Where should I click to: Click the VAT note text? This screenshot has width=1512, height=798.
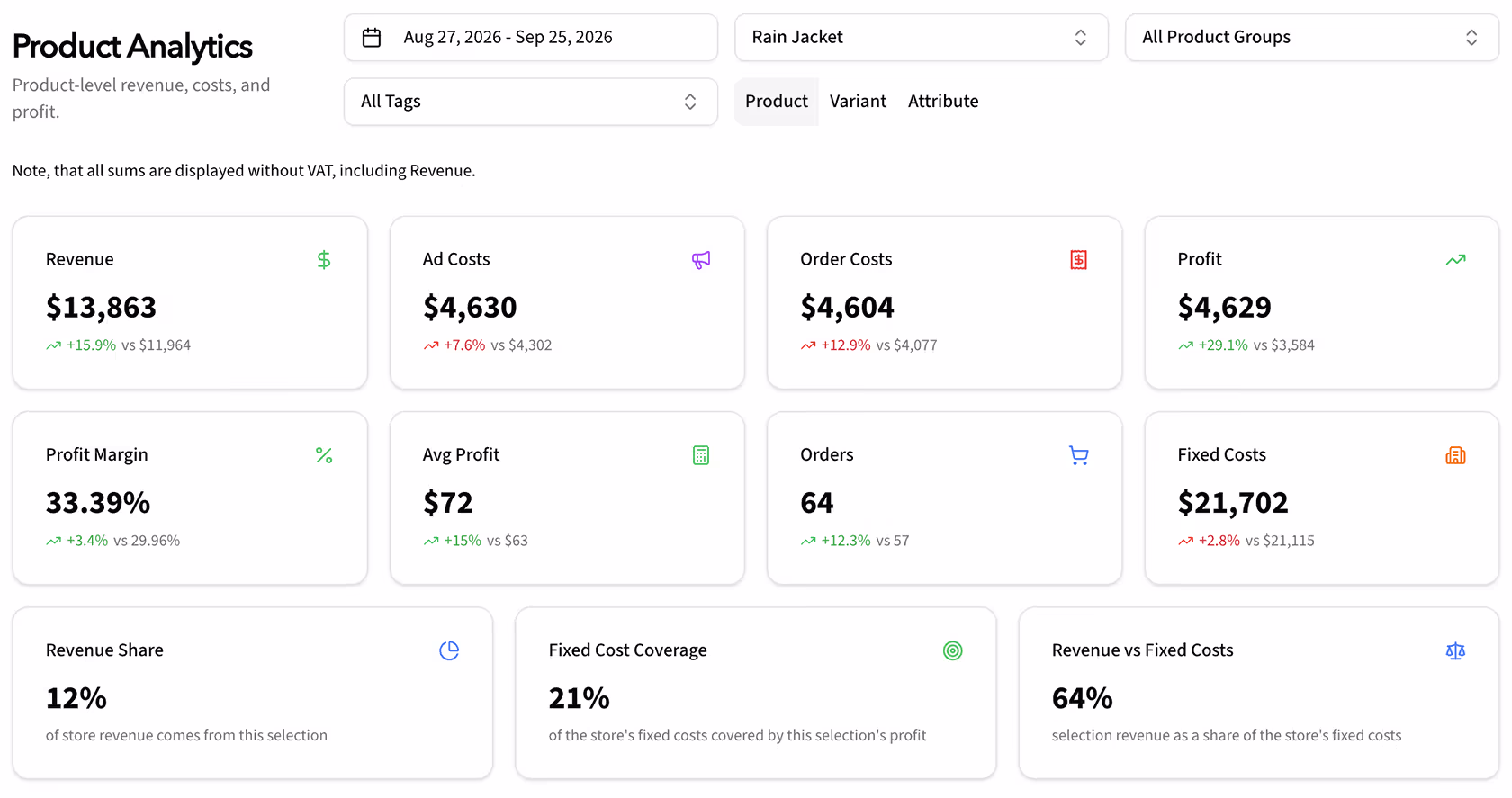pos(244,171)
